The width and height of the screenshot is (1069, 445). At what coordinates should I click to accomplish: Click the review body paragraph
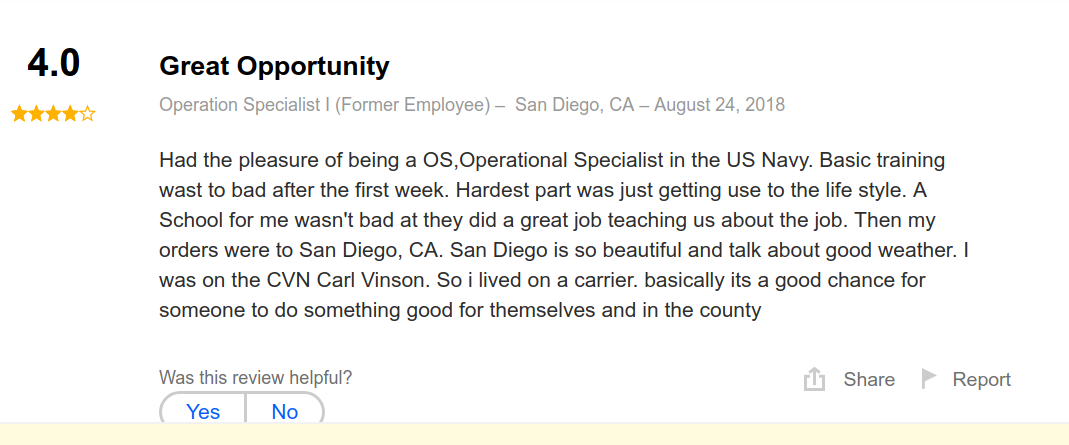coord(555,235)
